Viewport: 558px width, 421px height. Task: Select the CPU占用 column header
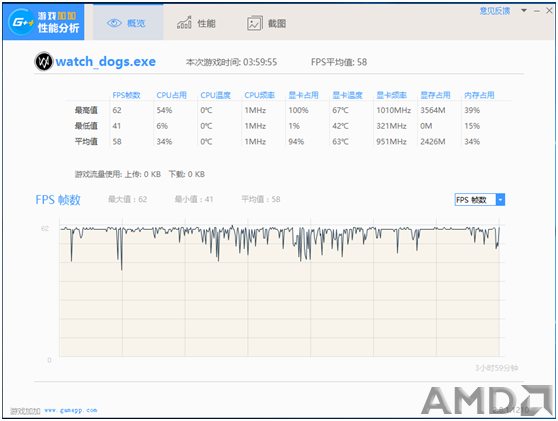[x=172, y=95]
